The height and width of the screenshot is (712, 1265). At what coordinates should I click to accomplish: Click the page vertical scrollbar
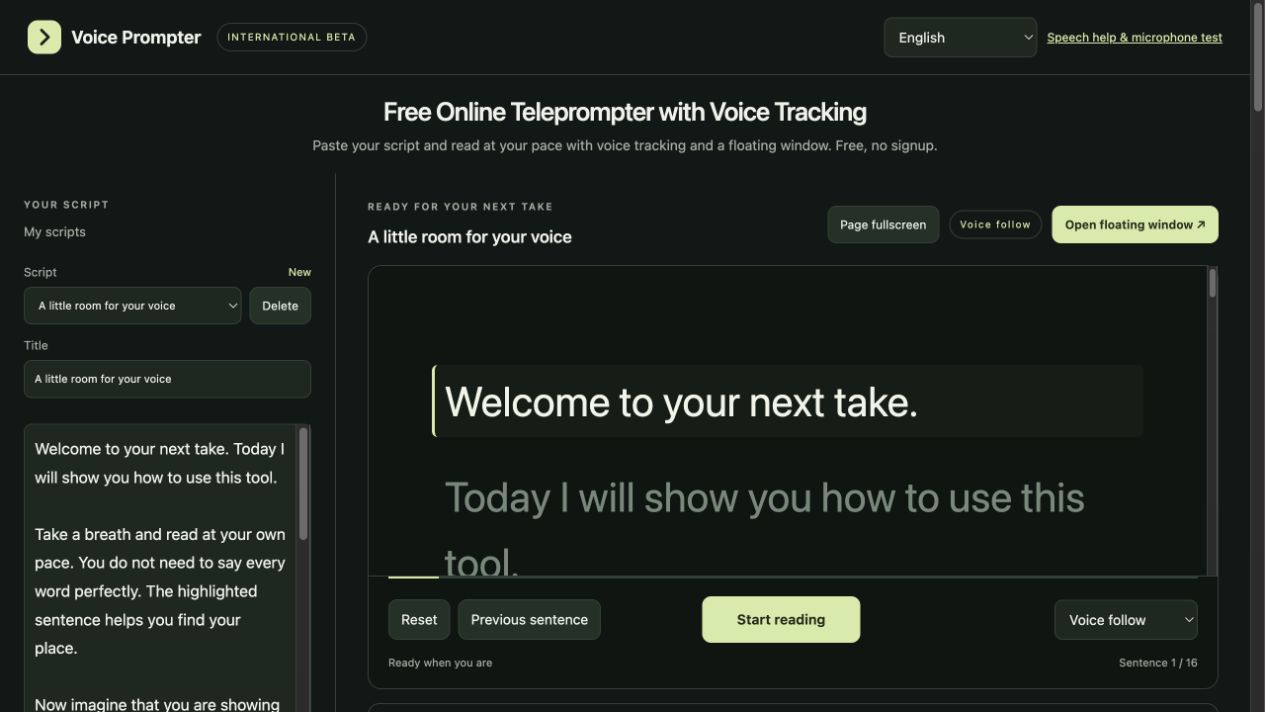[x=1258, y=58]
